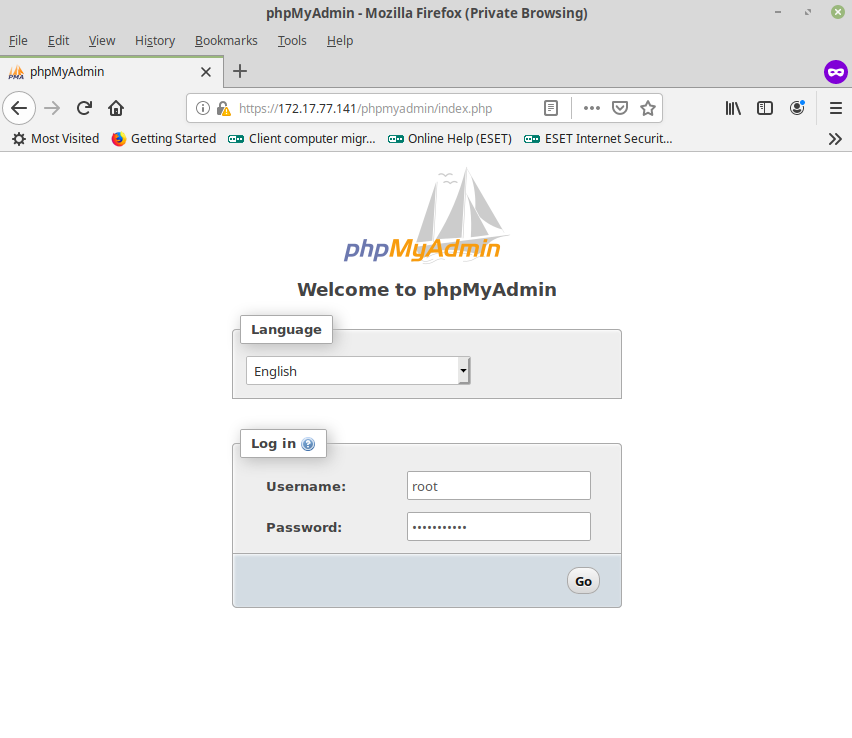Open the Library icon in toolbar

(733, 109)
